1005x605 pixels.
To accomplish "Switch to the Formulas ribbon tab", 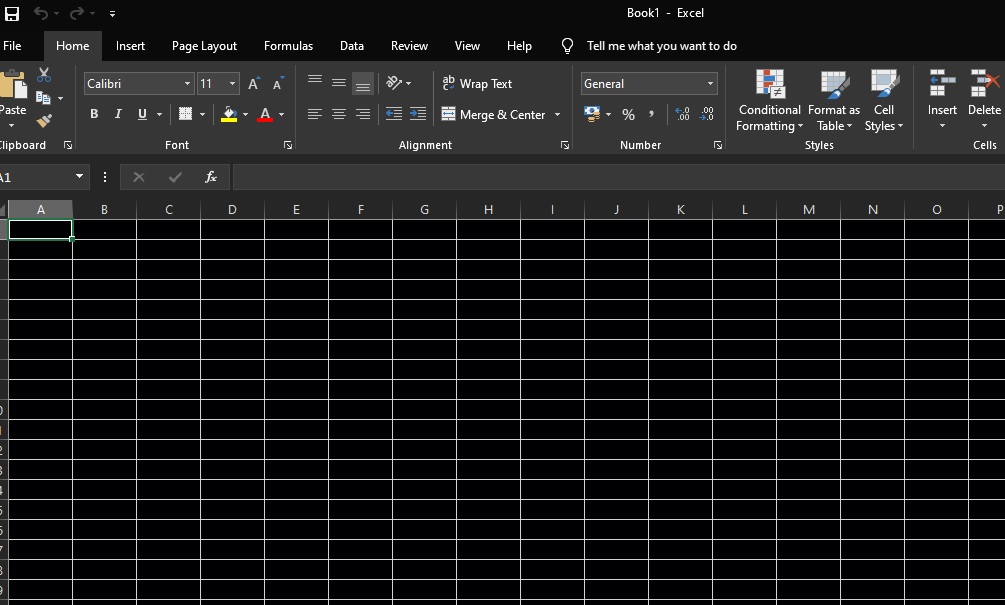I will tap(288, 46).
